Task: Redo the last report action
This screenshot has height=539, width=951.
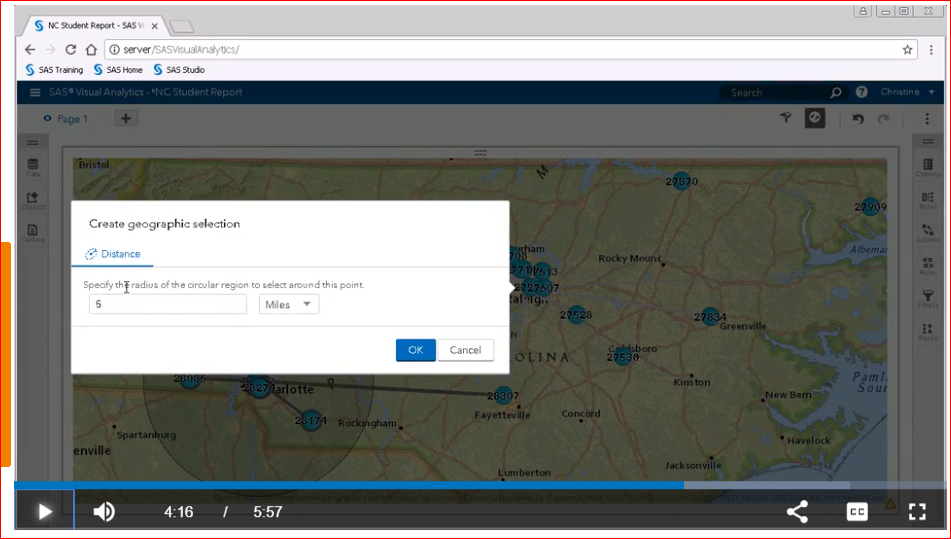Action: [883, 118]
